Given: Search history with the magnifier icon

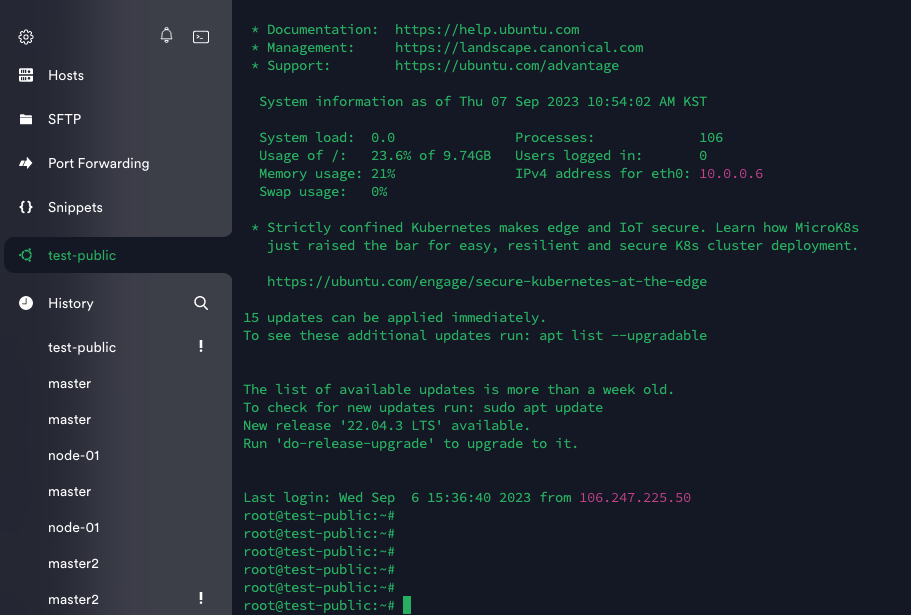Looking at the screenshot, I should tap(201, 303).
